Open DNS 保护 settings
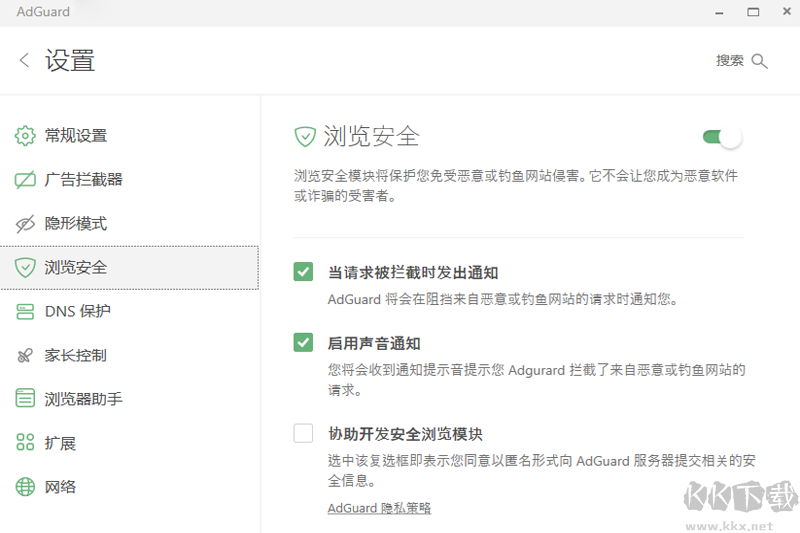Screen dimensions: 800x533 130,311
